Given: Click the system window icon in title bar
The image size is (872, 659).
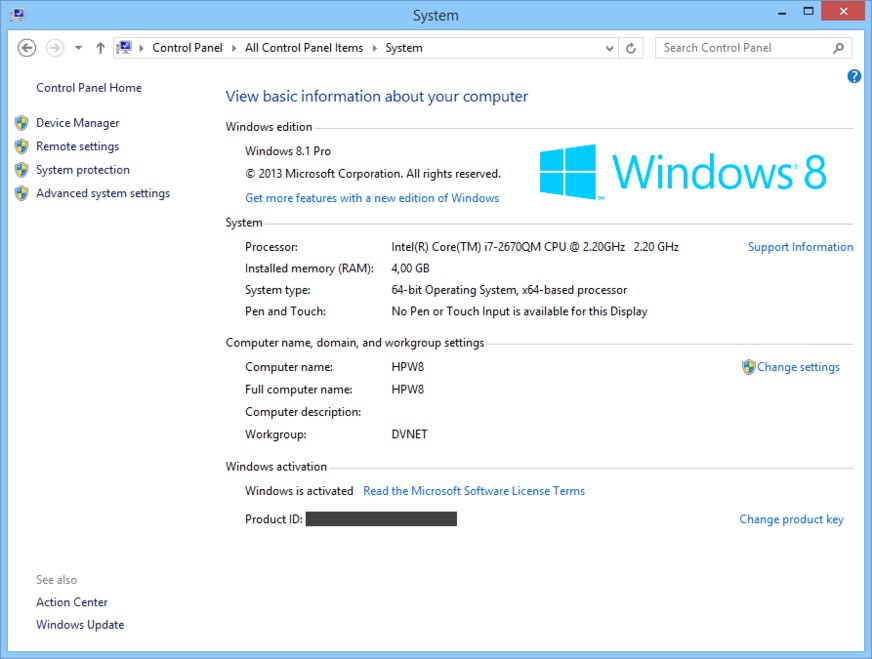Looking at the screenshot, I should pos(18,15).
